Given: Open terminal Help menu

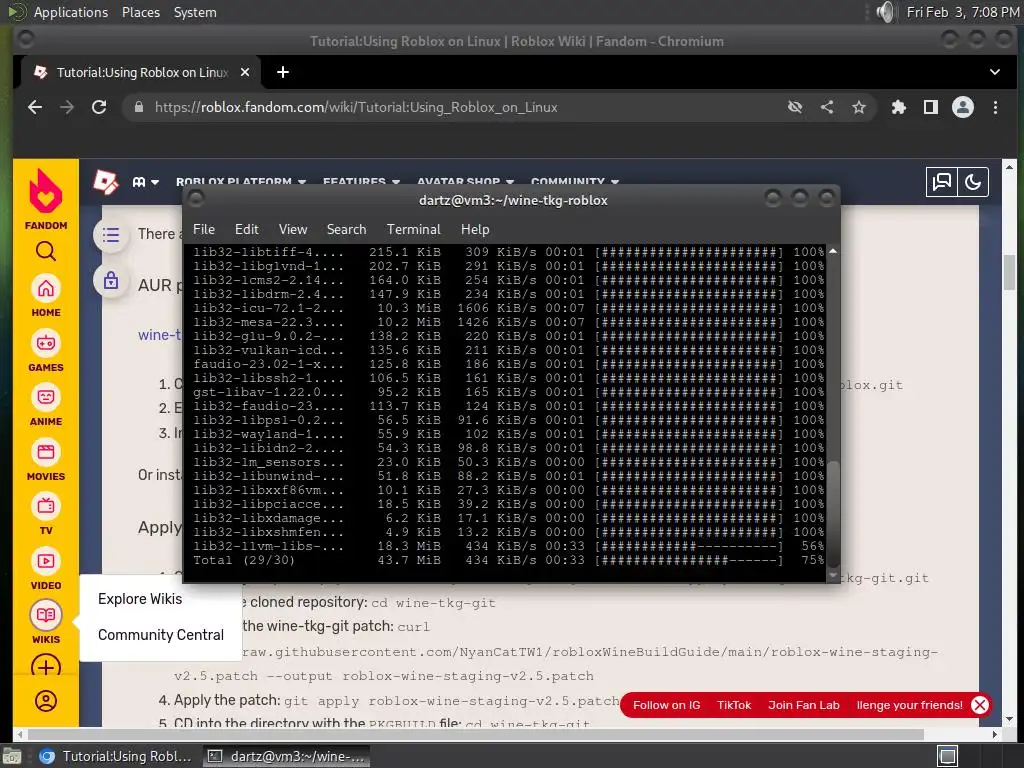Looking at the screenshot, I should coord(475,229).
